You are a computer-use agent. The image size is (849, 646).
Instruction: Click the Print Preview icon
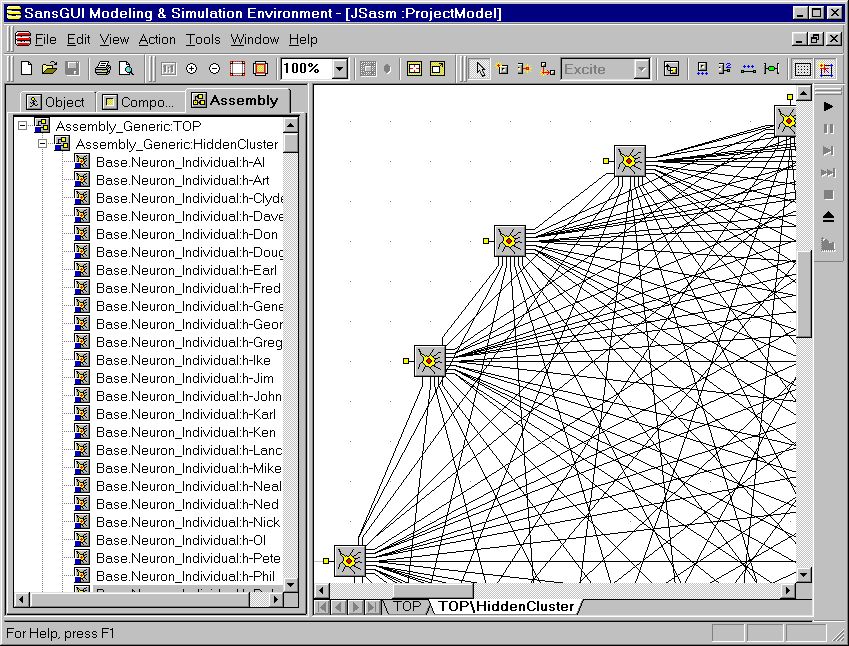coord(126,69)
